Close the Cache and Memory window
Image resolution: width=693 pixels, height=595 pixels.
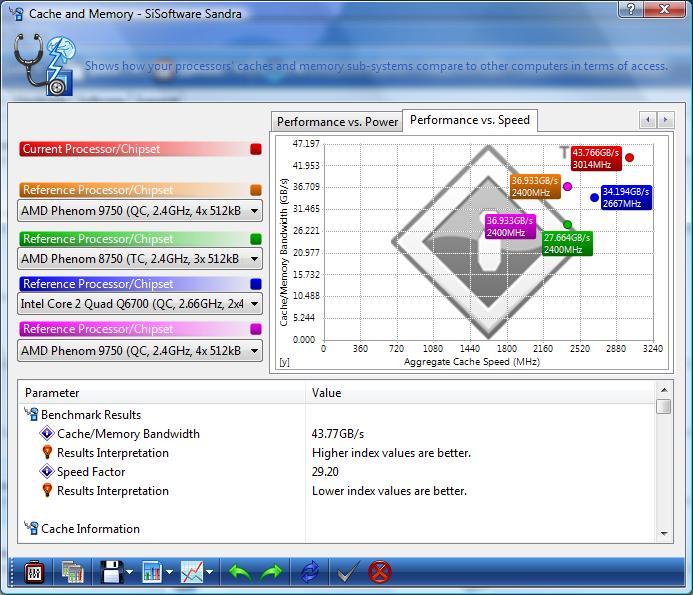[x=664, y=8]
